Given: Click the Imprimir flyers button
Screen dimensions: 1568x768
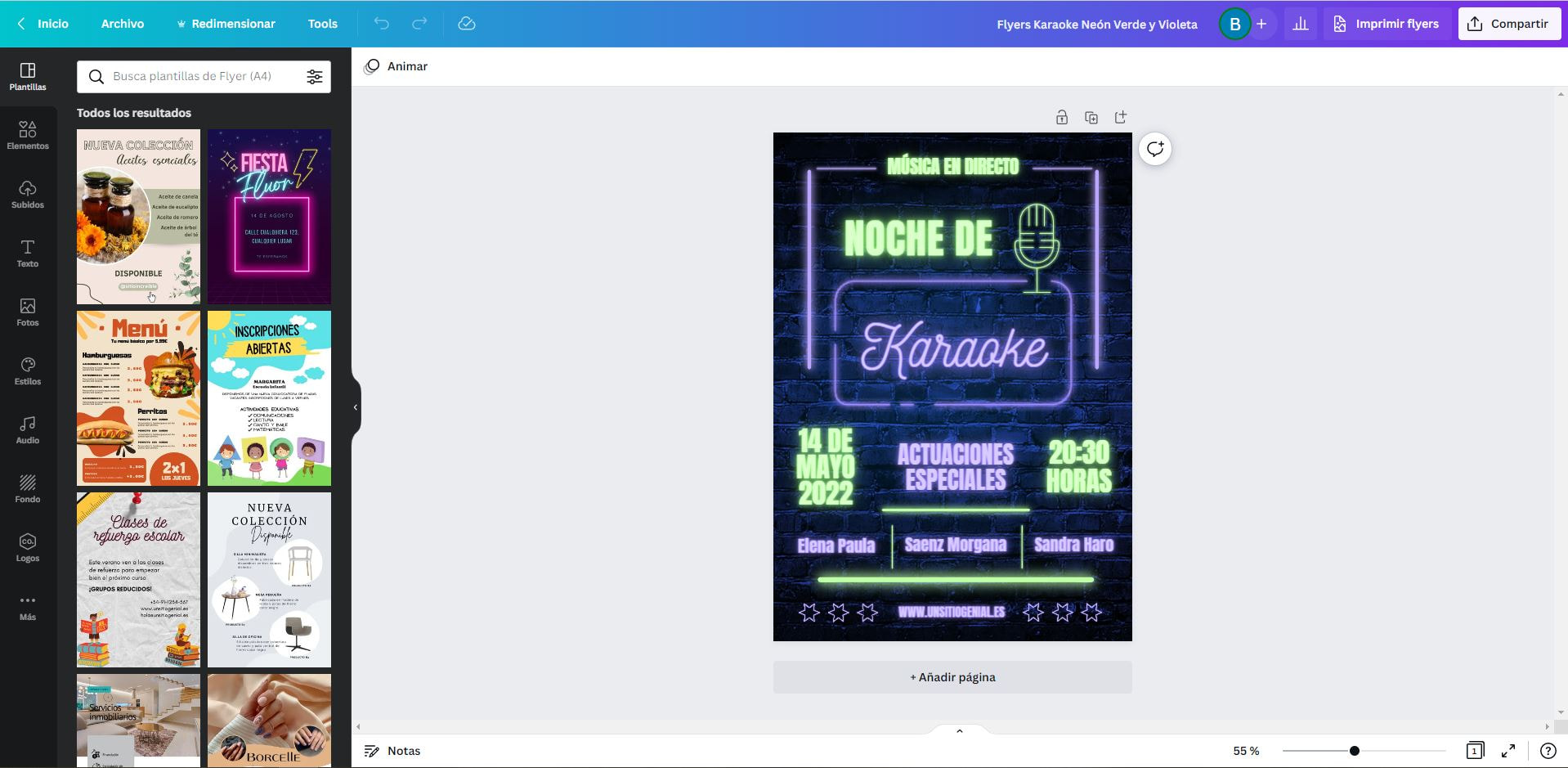Looking at the screenshot, I should coord(1387,24).
